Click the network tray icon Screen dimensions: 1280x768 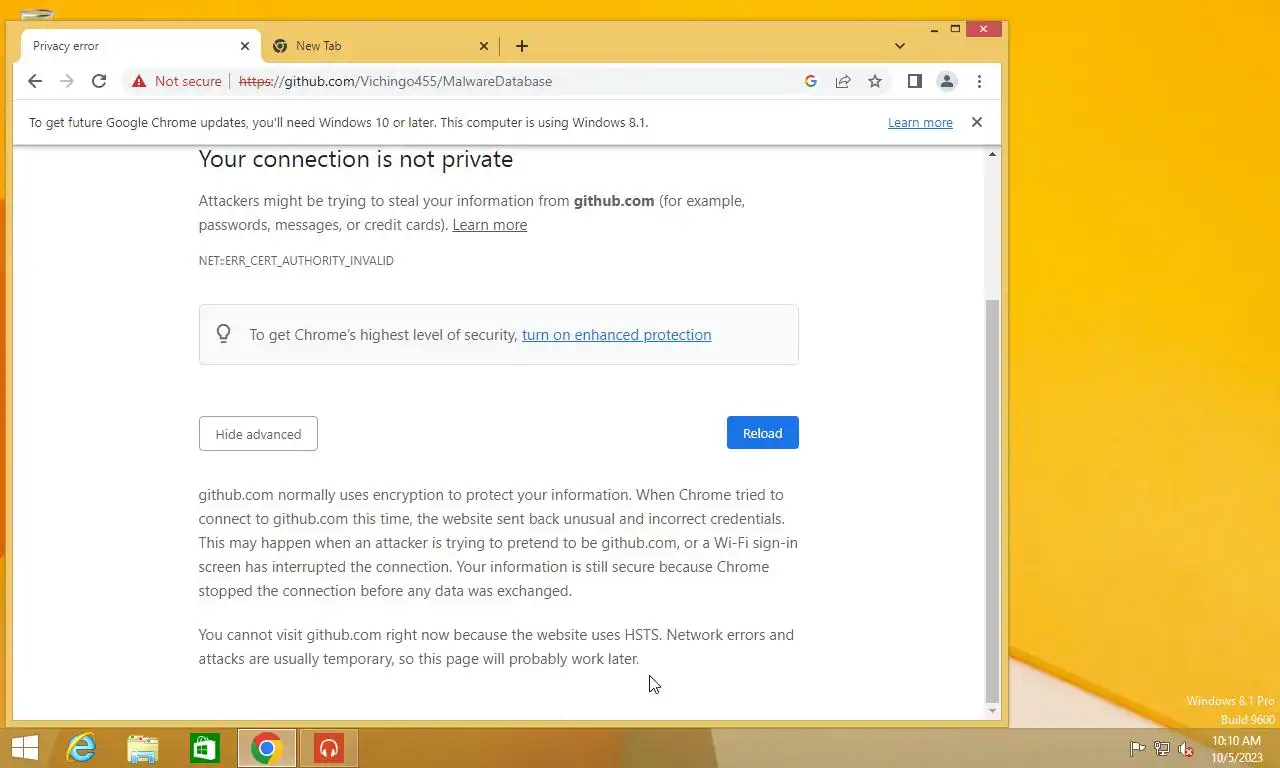coord(1162,749)
